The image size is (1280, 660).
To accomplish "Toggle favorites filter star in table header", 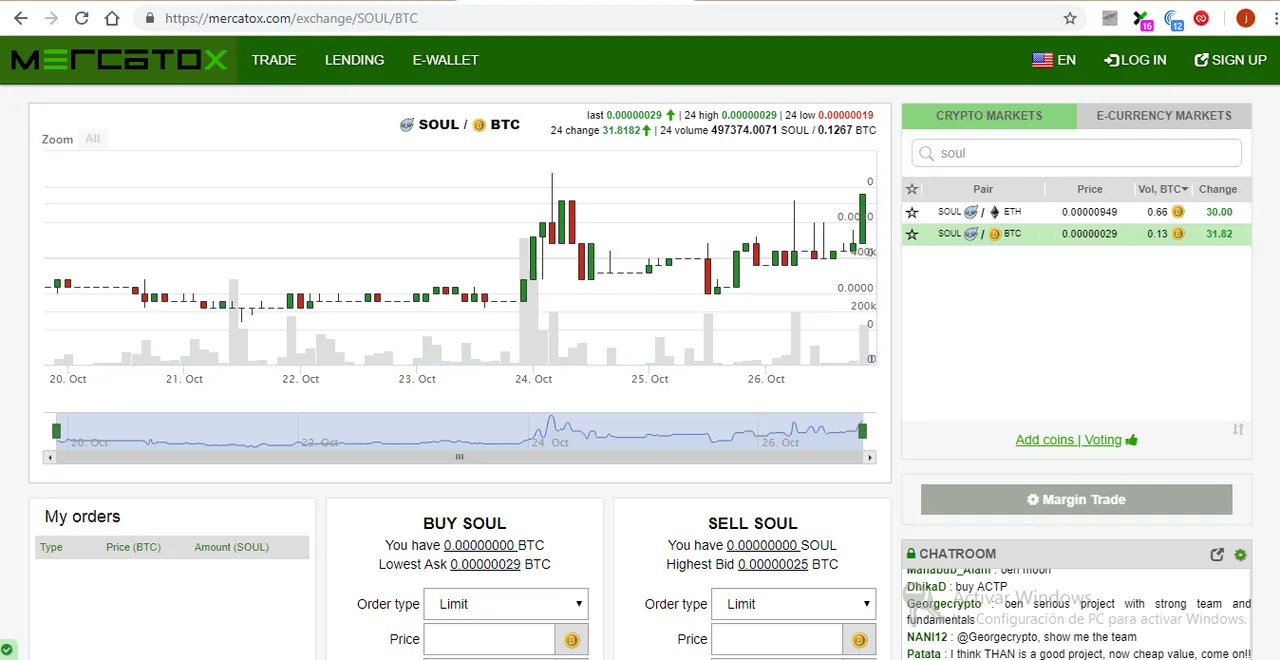I will pyautogui.click(x=912, y=189).
